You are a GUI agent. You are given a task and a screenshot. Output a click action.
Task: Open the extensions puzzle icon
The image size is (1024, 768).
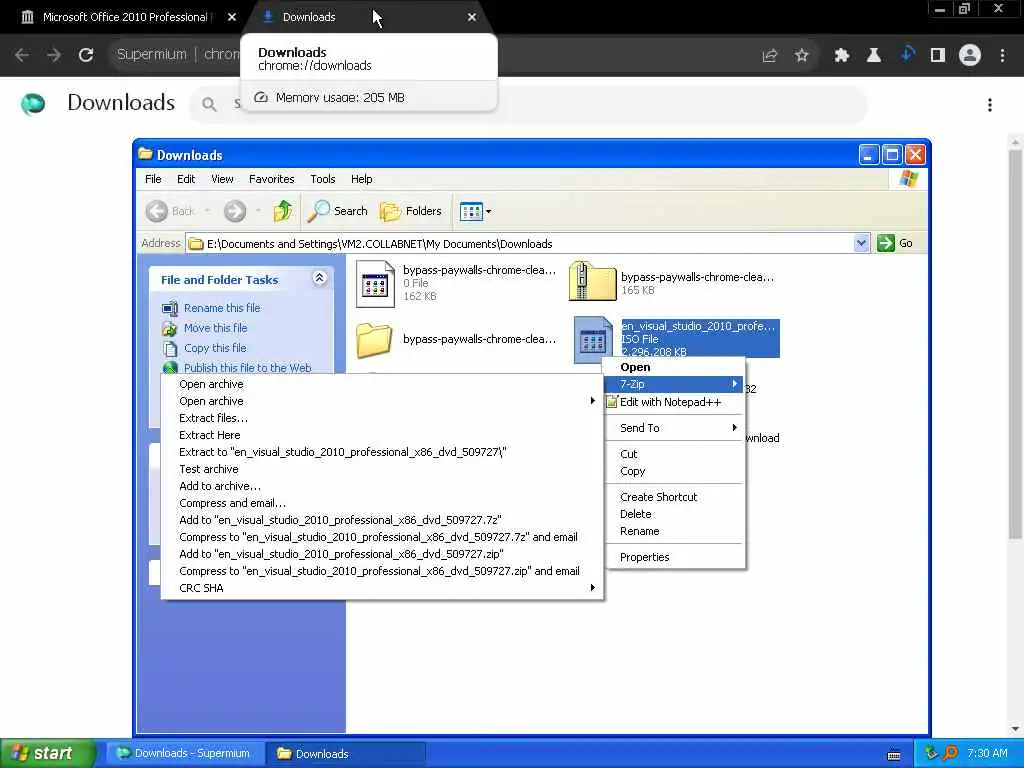[x=842, y=56]
